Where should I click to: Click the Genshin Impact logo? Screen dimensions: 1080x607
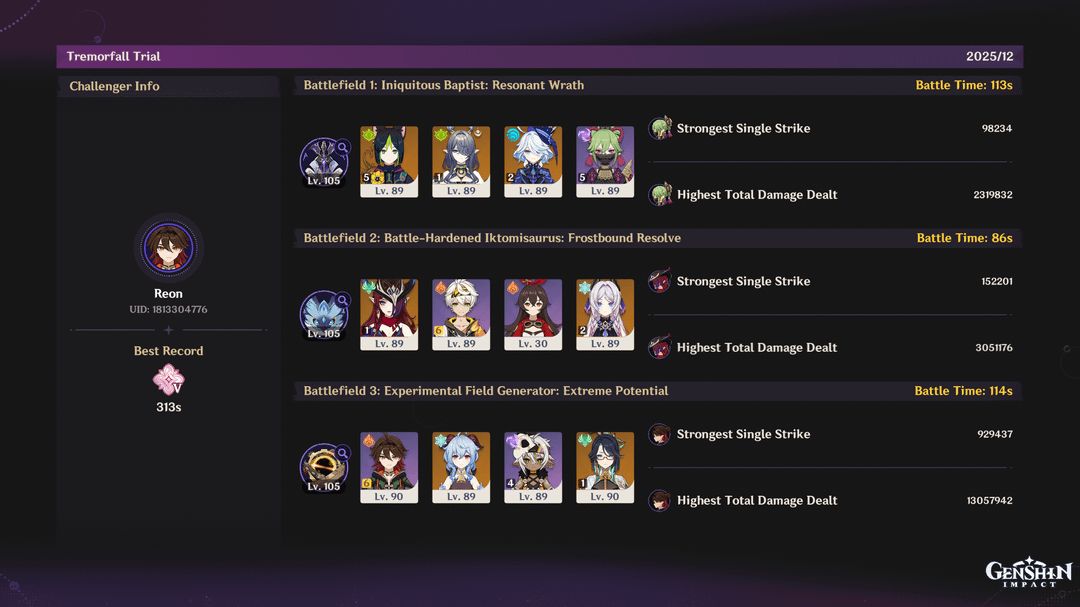click(1028, 573)
